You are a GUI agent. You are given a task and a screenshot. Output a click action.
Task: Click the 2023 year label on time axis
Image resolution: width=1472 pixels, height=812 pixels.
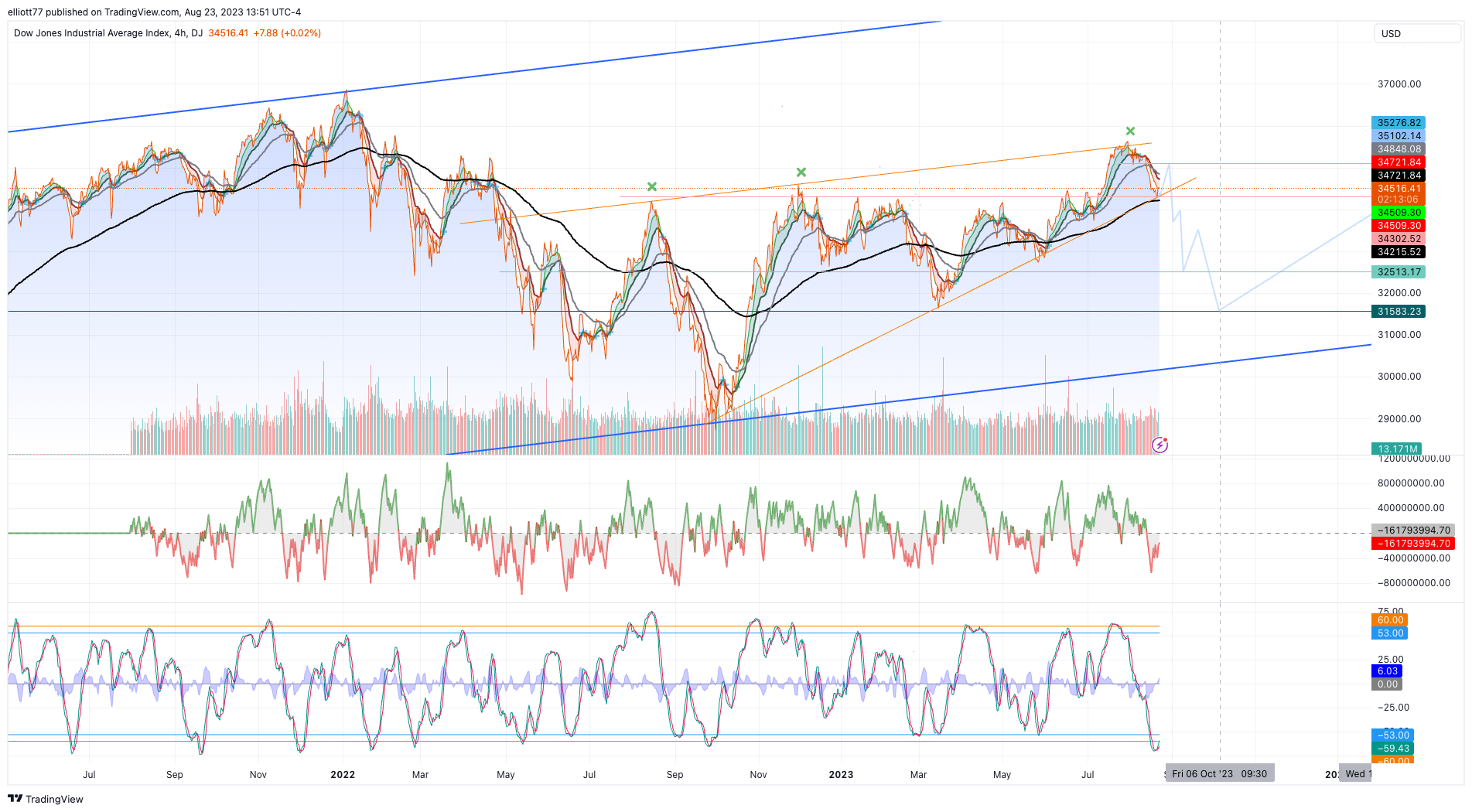[841, 774]
